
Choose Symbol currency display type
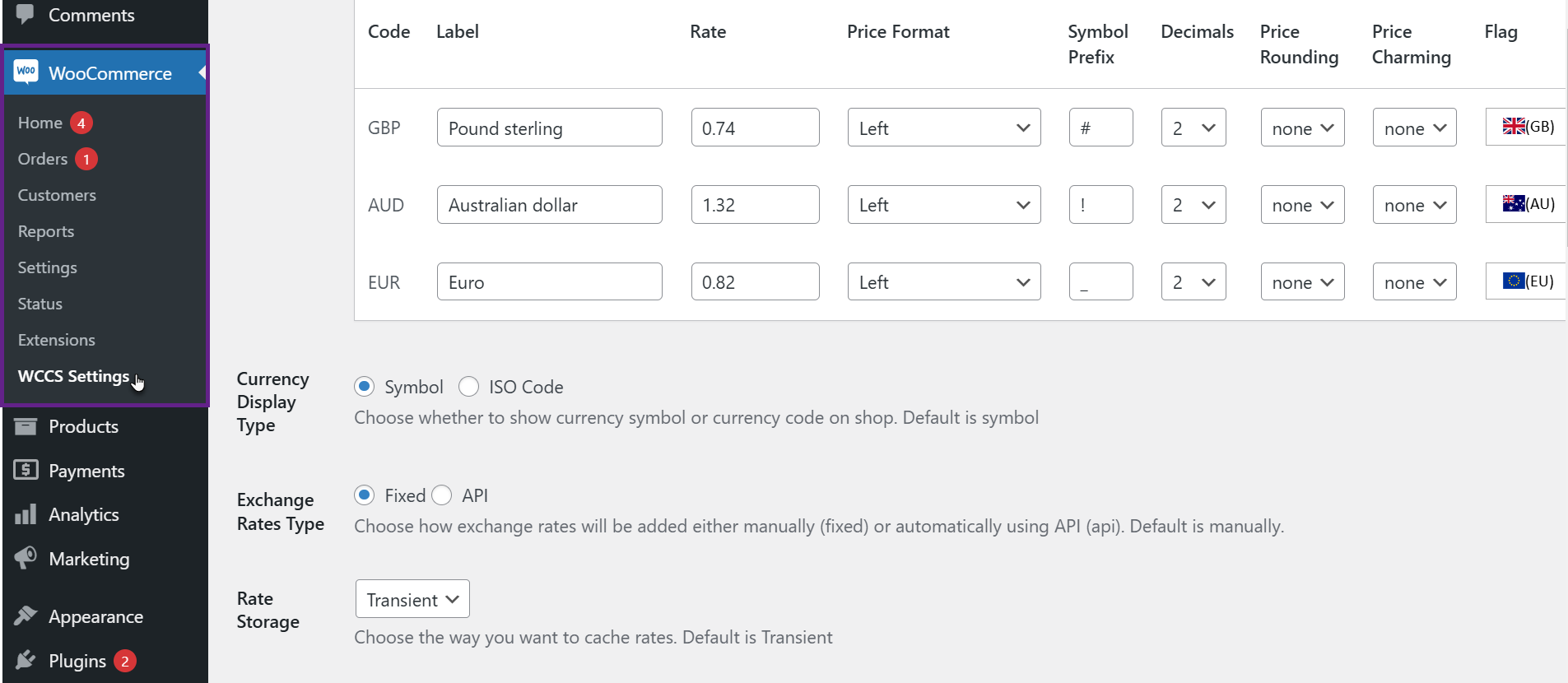(365, 387)
